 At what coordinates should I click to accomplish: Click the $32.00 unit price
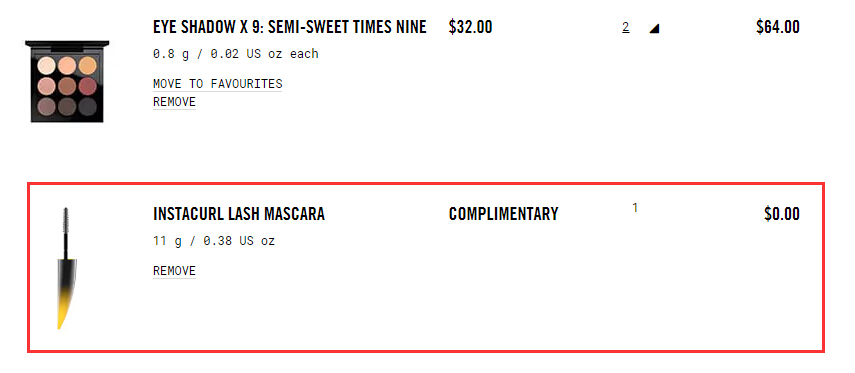[x=470, y=27]
